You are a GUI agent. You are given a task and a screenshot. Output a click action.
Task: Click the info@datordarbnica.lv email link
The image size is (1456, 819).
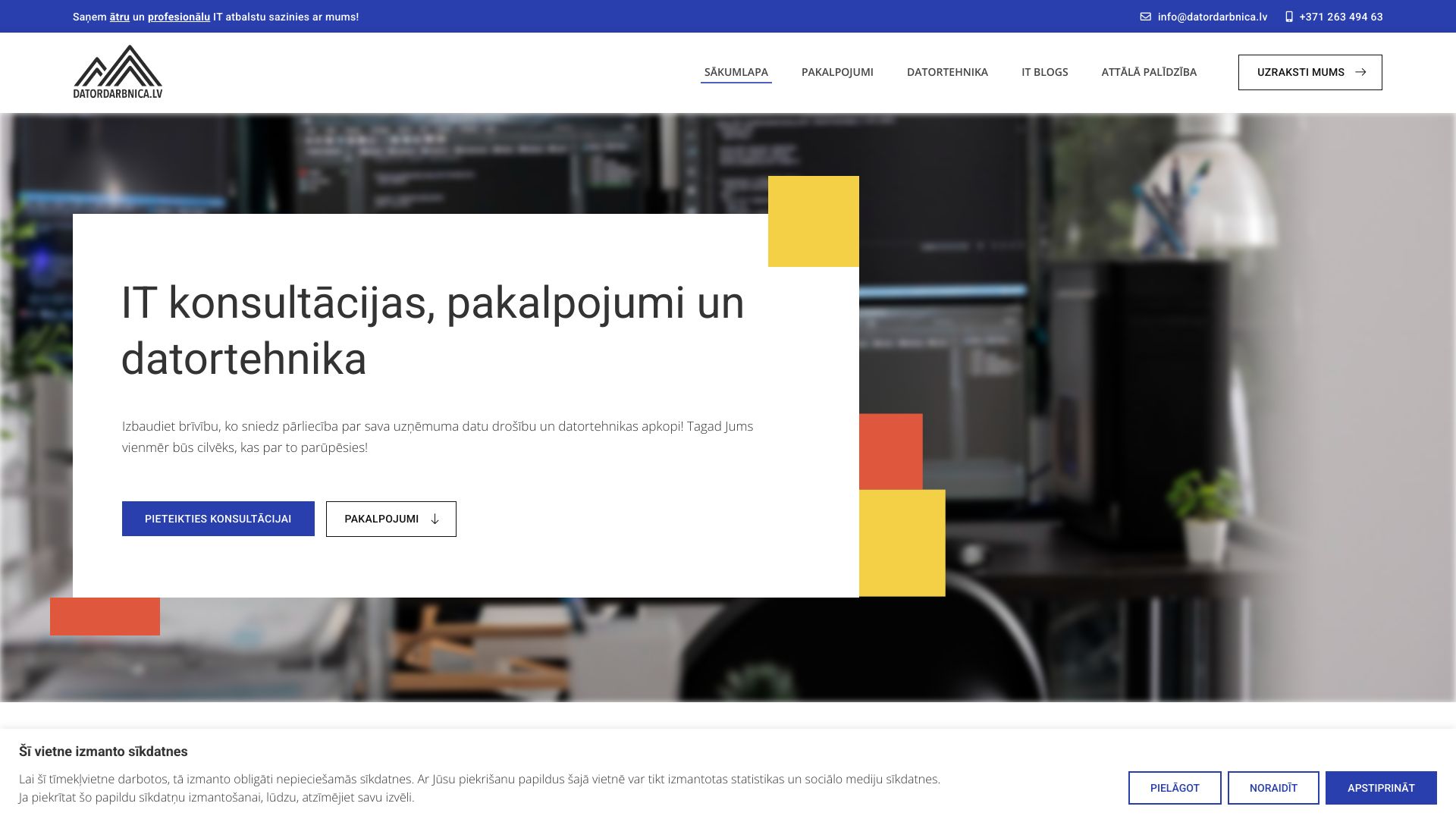[x=1212, y=17]
